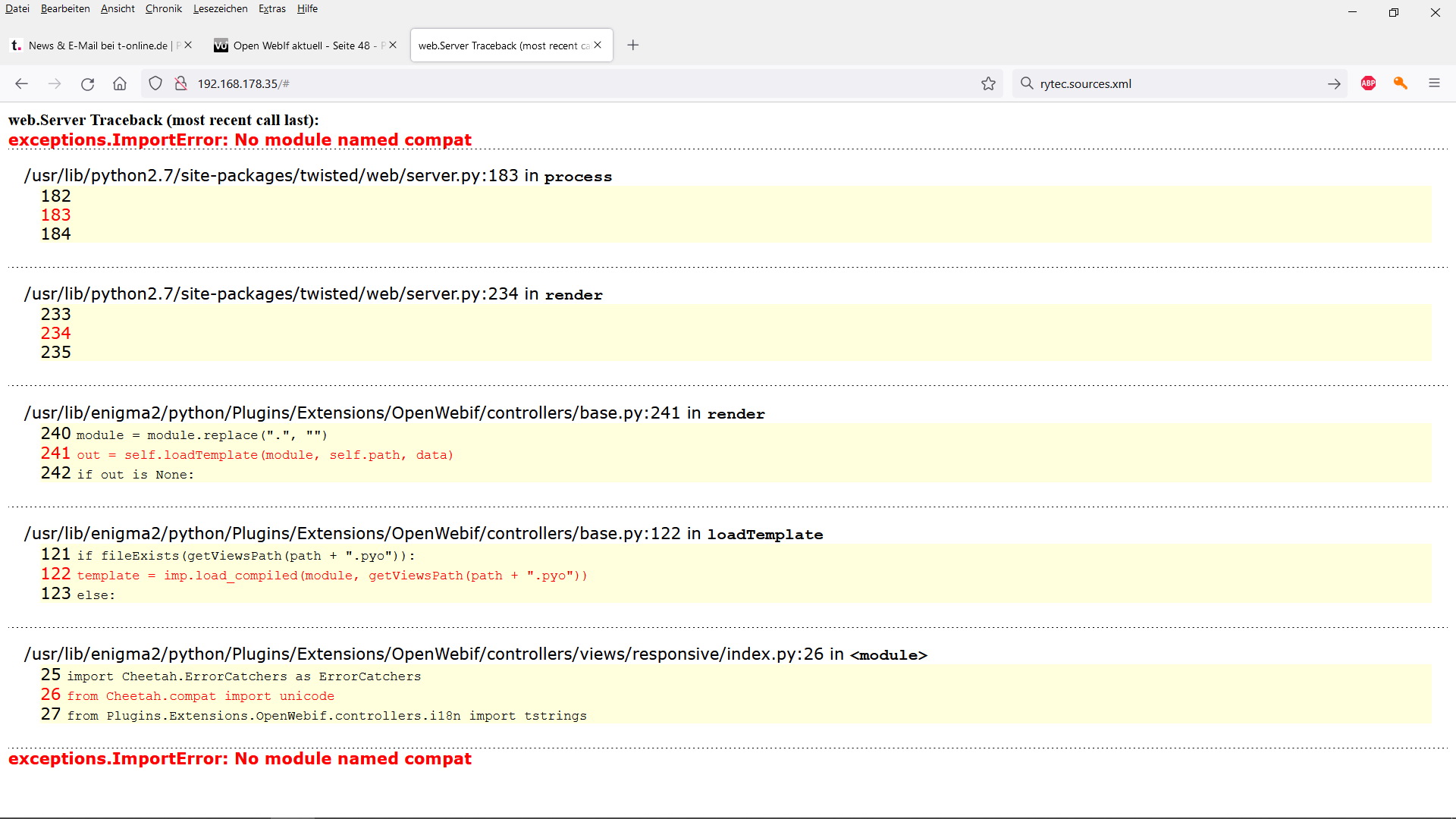Click the Adblock Plus icon
The height and width of the screenshot is (819, 1456).
1367,83
